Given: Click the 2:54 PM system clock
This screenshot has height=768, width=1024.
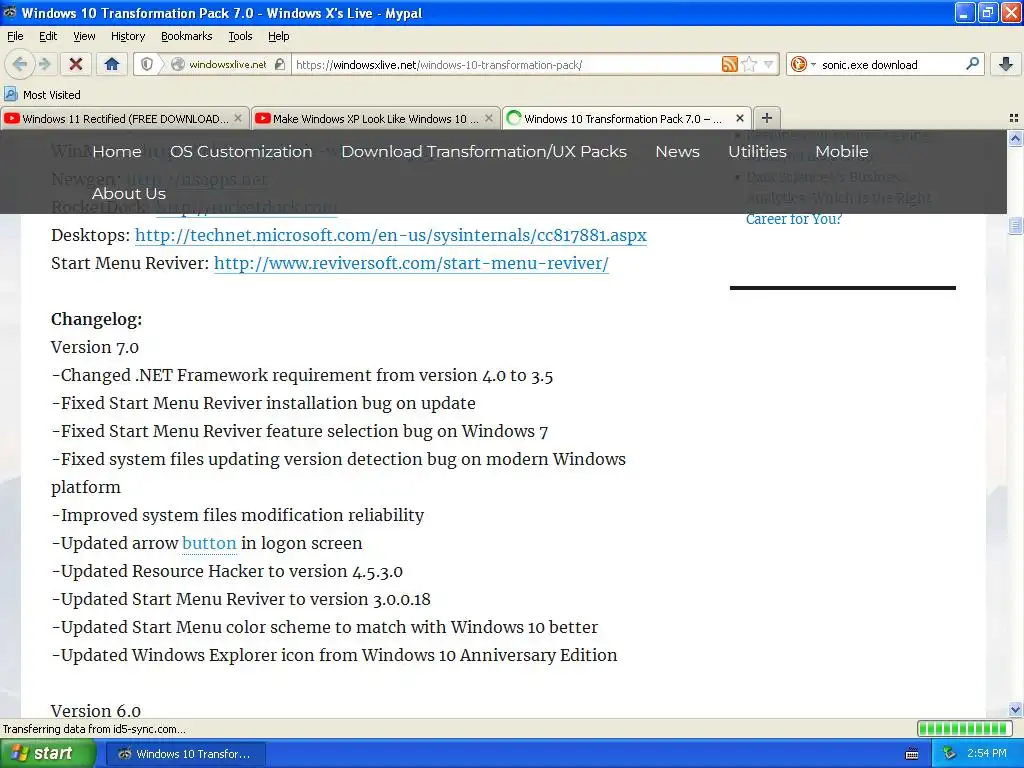Looking at the screenshot, I should point(987,754).
